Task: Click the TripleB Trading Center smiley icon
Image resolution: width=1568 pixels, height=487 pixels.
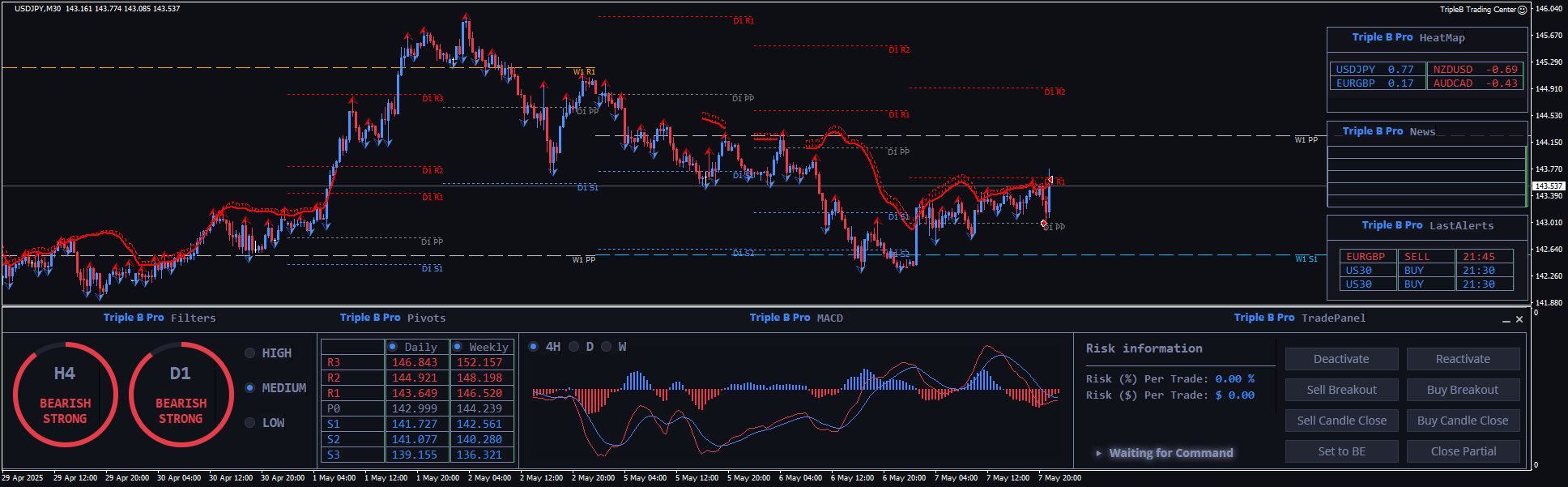Action: click(x=1522, y=10)
